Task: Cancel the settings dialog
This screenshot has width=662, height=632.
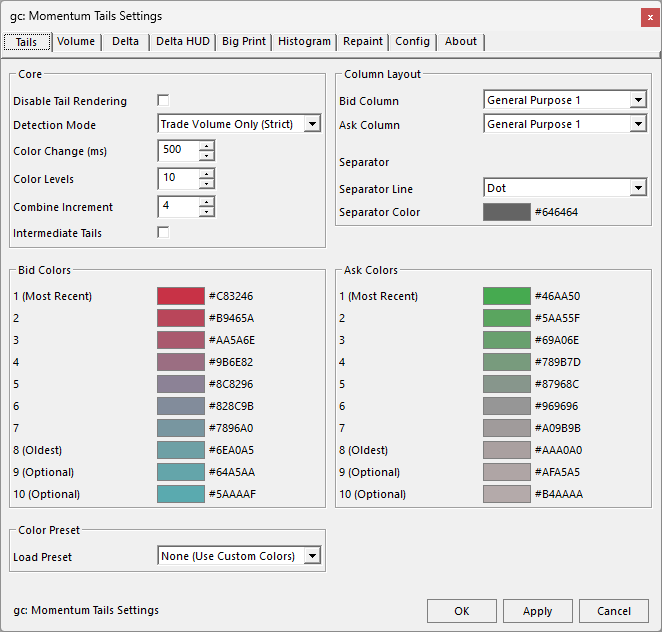Action: 614,611
